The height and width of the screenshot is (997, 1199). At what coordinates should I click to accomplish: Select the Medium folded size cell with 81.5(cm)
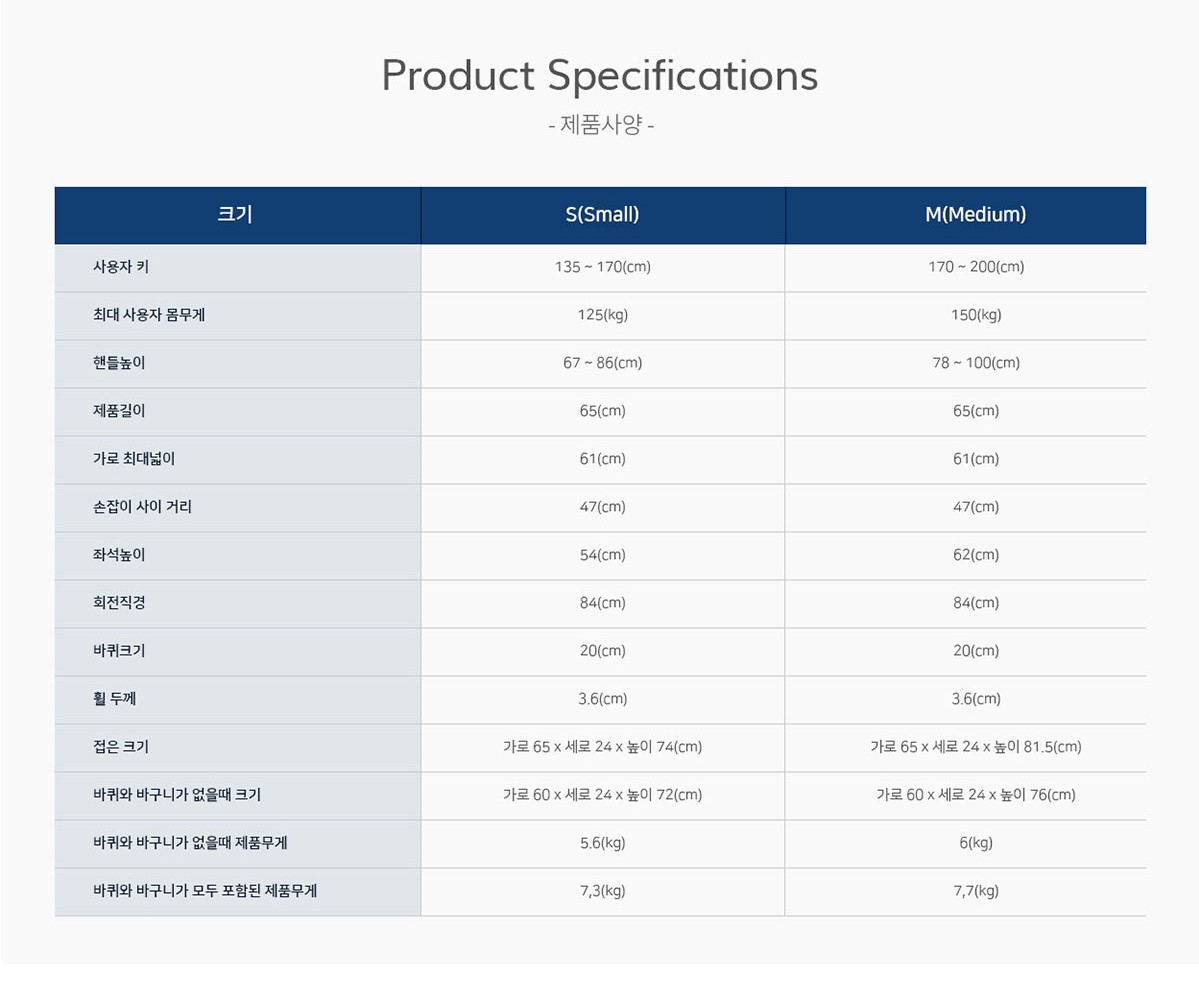coord(975,747)
